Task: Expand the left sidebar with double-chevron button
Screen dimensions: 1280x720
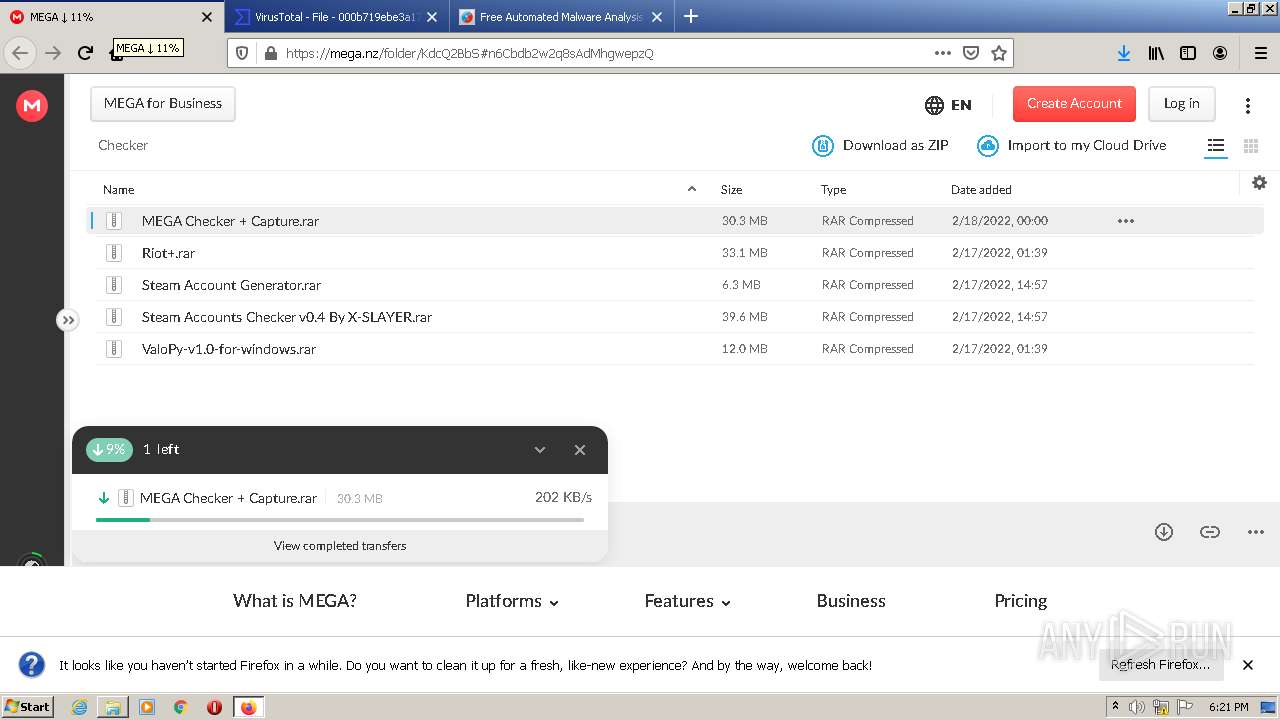Action: point(67,320)
